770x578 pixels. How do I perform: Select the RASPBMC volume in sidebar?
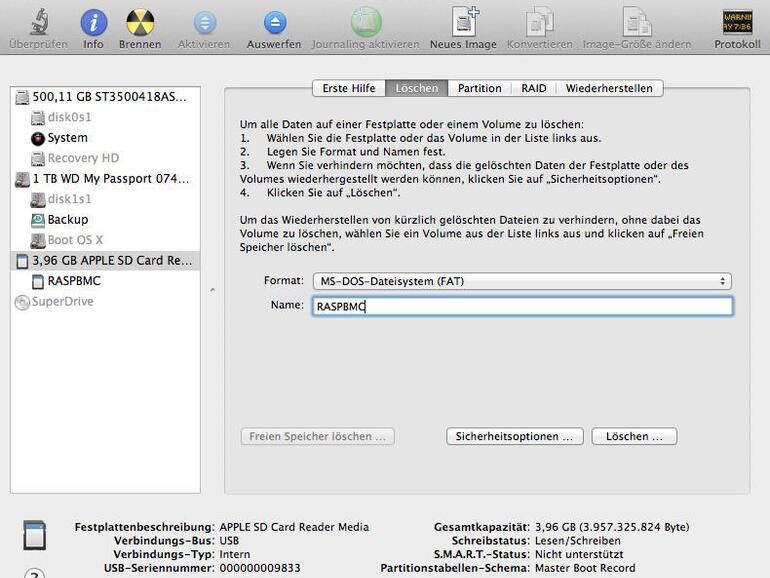(105, 281)
